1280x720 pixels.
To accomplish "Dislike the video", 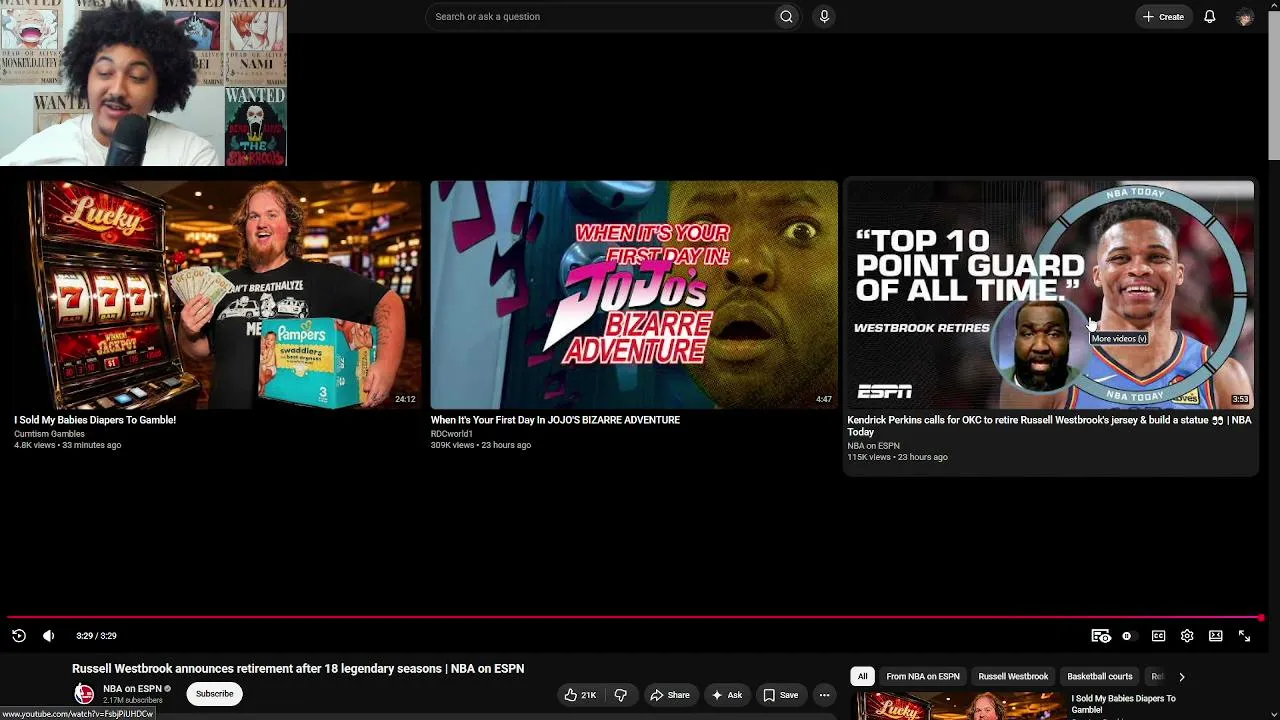I will point(620,695).
